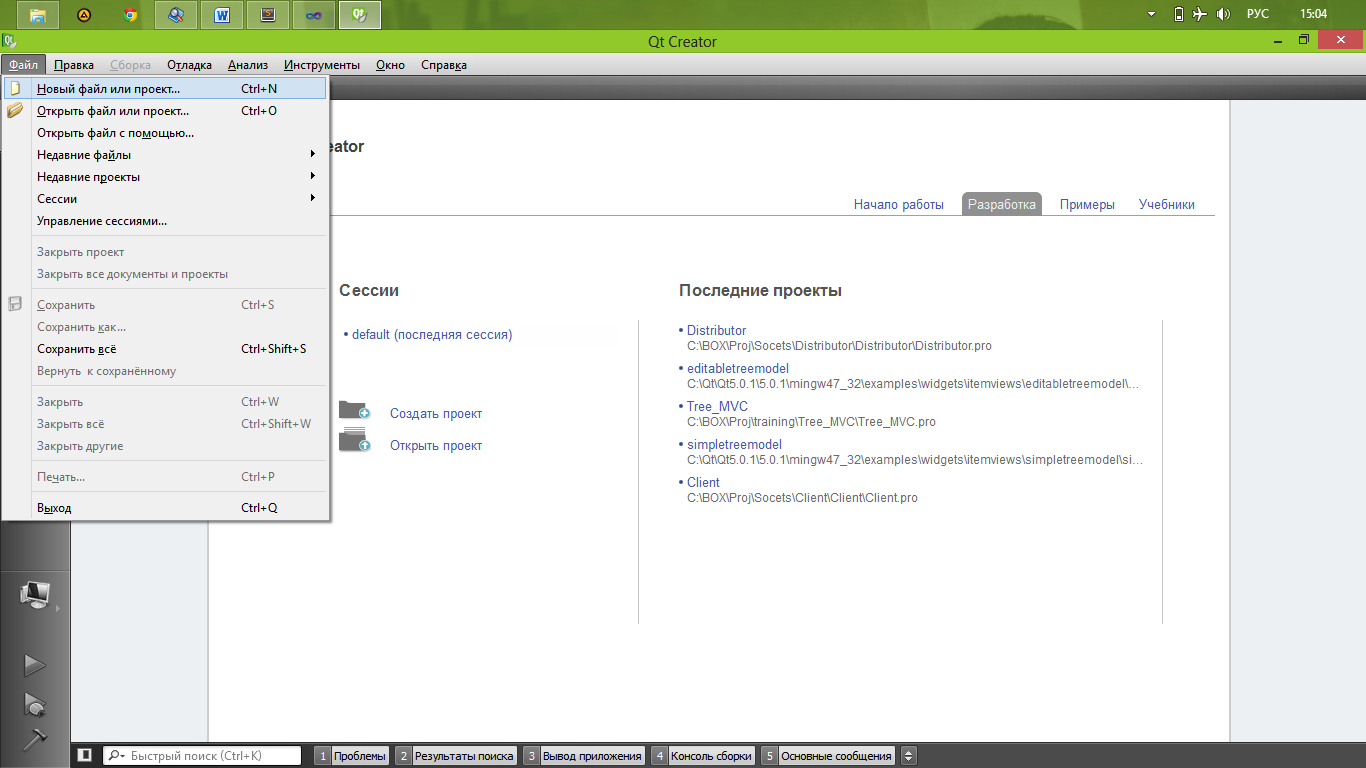Select Новый файл или проект menu item
The width and height of the screenshot is (1366, 768).
[165, 89]
